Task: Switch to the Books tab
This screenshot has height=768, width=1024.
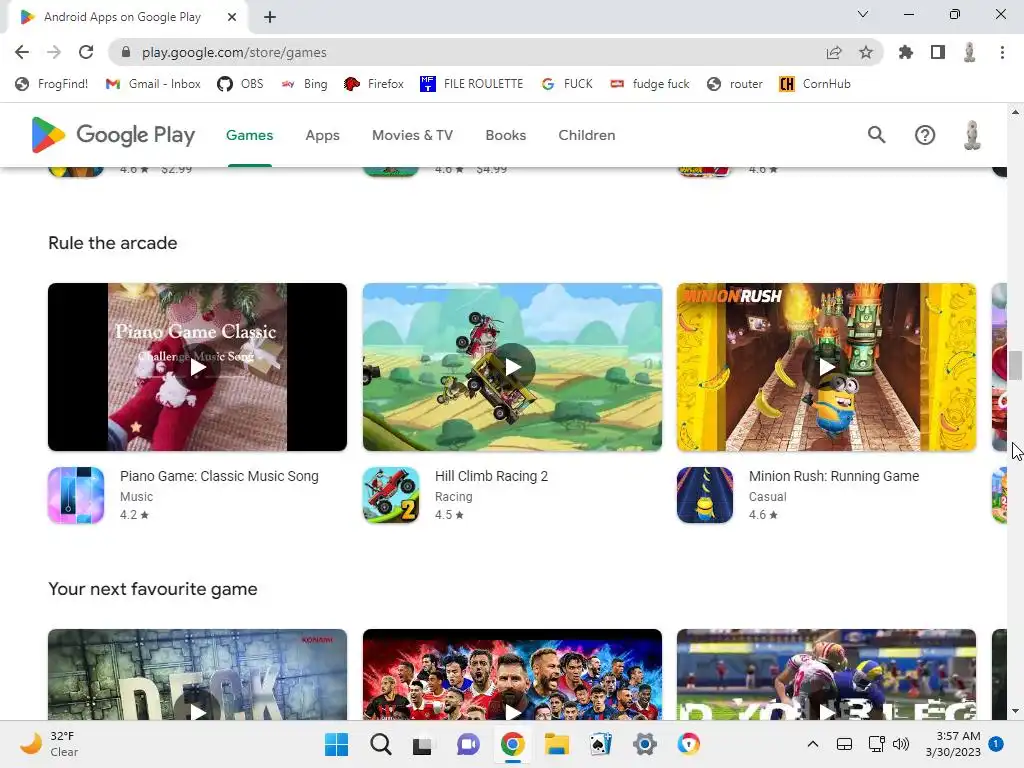Action: click(x=505, y=135)
